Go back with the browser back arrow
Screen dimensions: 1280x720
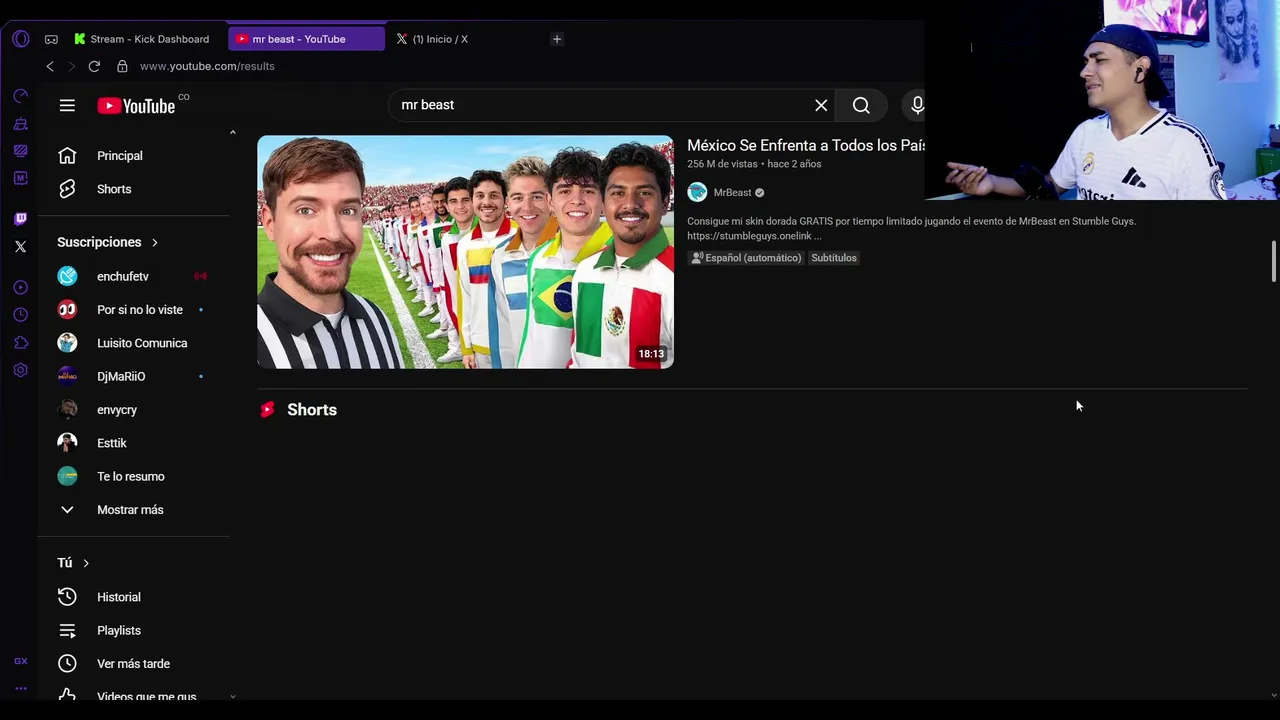(x=50, y=66)
